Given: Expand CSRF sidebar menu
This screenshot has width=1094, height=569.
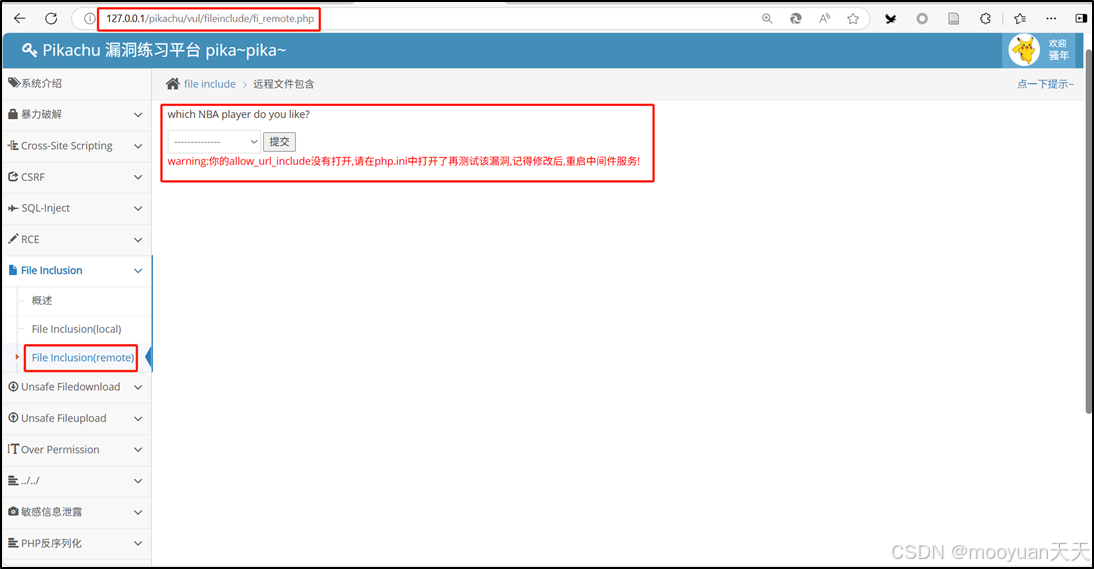Looking at the screenshot, I should click(x=77, y=177).
